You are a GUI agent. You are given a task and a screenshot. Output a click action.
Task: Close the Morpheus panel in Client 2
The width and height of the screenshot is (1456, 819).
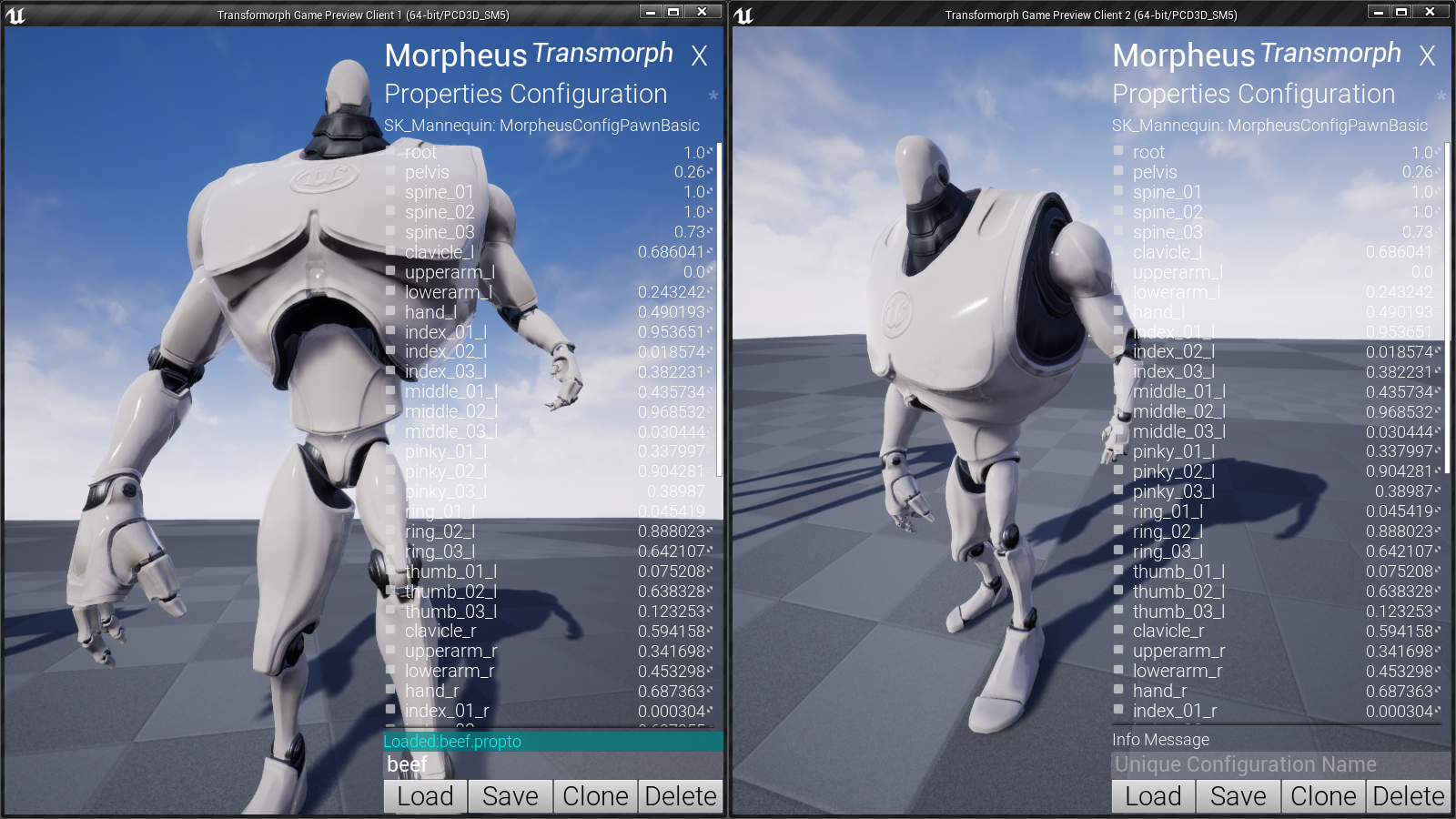1427,56
